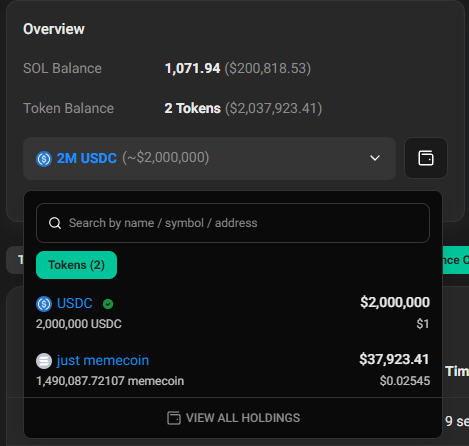Image resolution: width=469 pixels, height=446 pixels.
Task: Collapse the 2M USDC token dropdown chevron
Action: click(x=375, y=158)
